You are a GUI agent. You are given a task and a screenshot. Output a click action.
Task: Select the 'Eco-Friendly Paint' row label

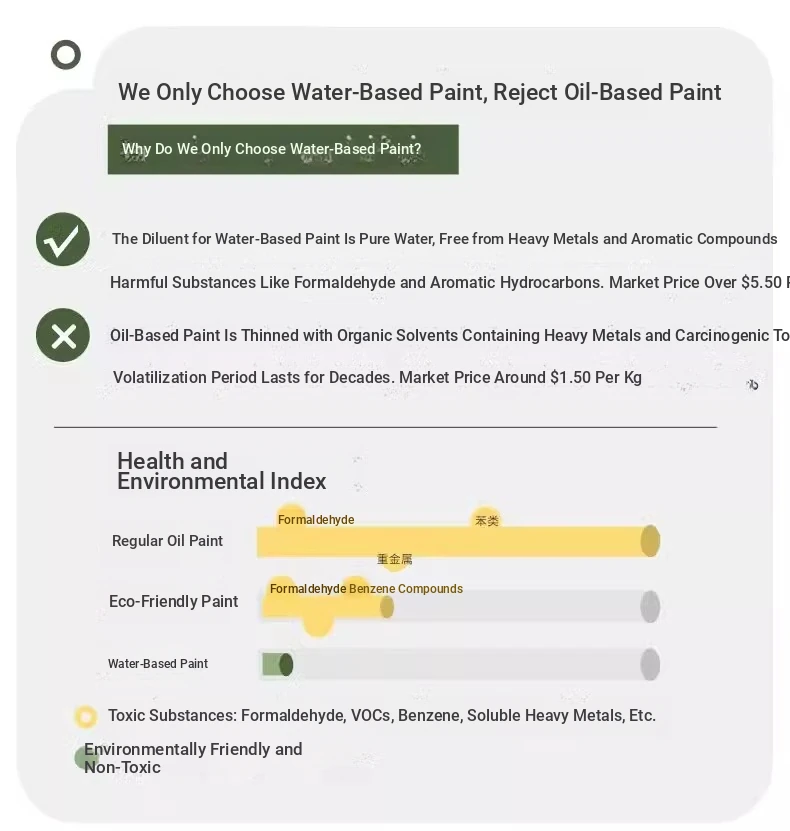click(173, 601)
